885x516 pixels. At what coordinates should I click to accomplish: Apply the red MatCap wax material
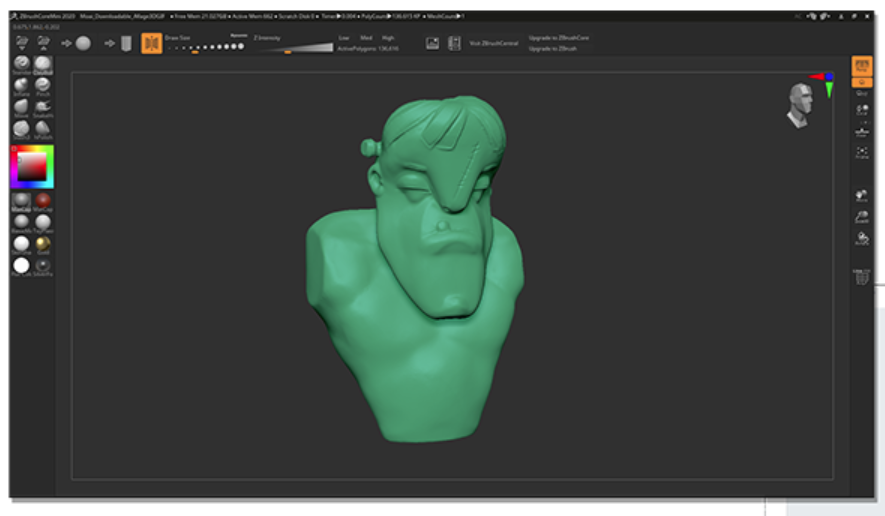43,201
